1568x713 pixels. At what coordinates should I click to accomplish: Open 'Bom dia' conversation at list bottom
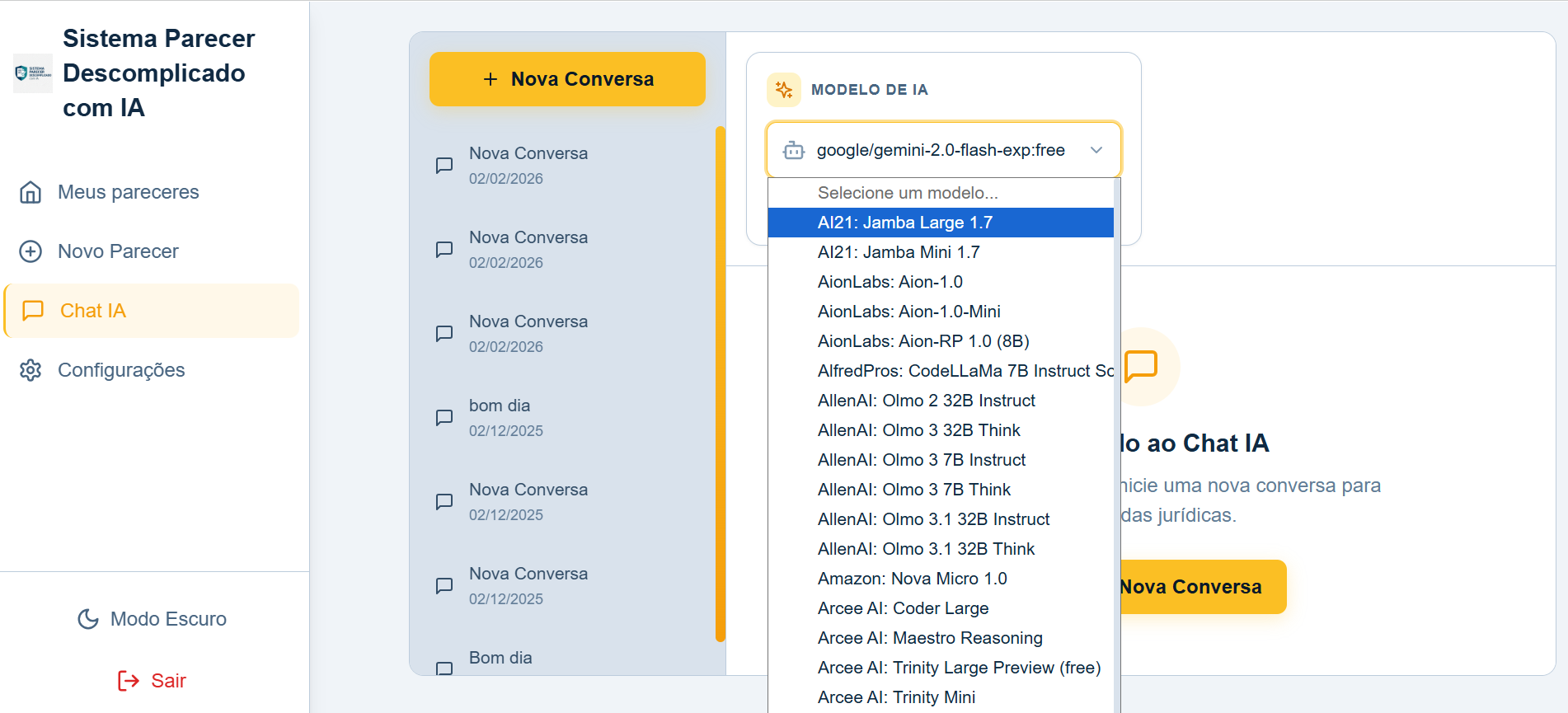[567, 659]
